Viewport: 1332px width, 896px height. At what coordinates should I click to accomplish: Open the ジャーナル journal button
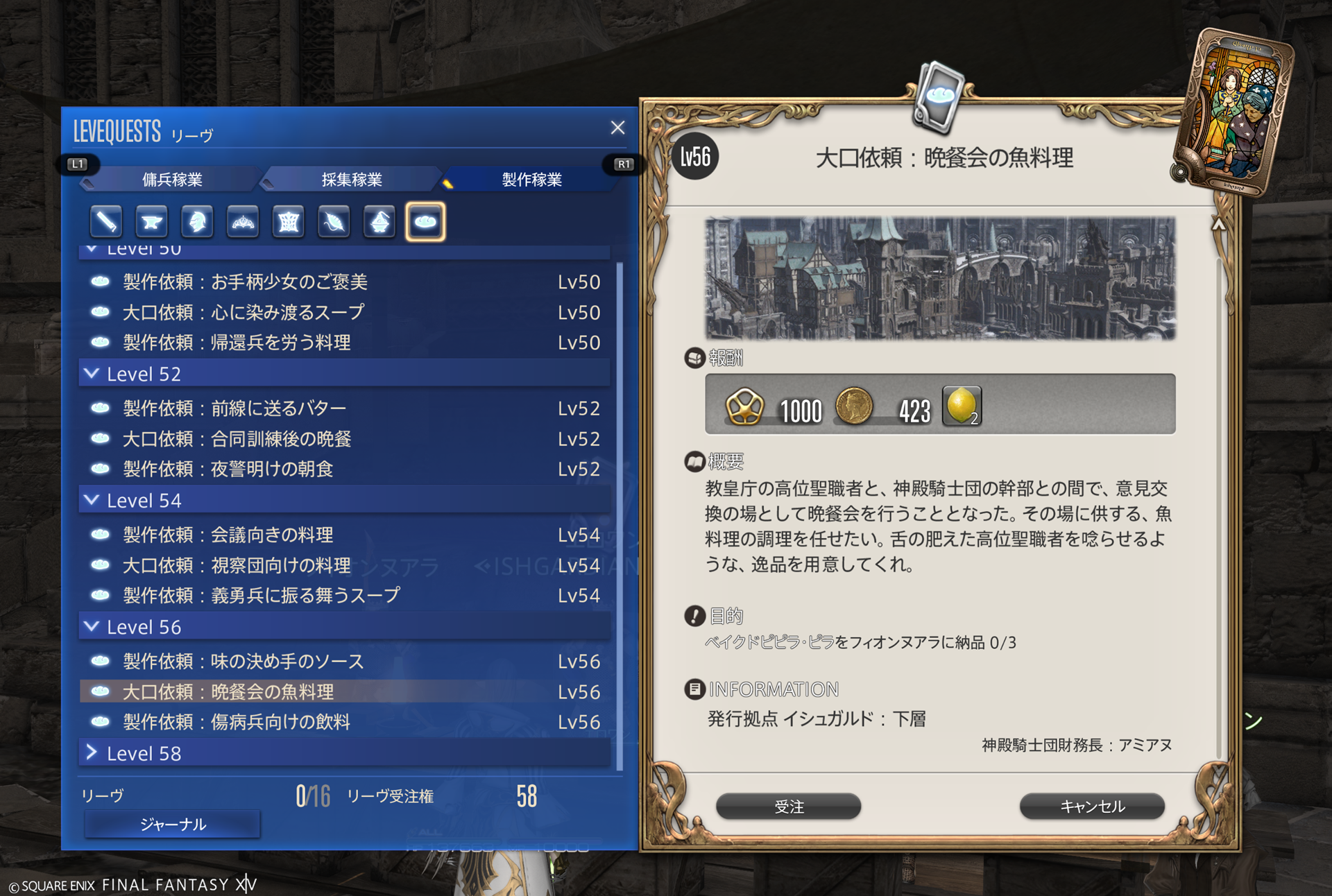(173, 824)
